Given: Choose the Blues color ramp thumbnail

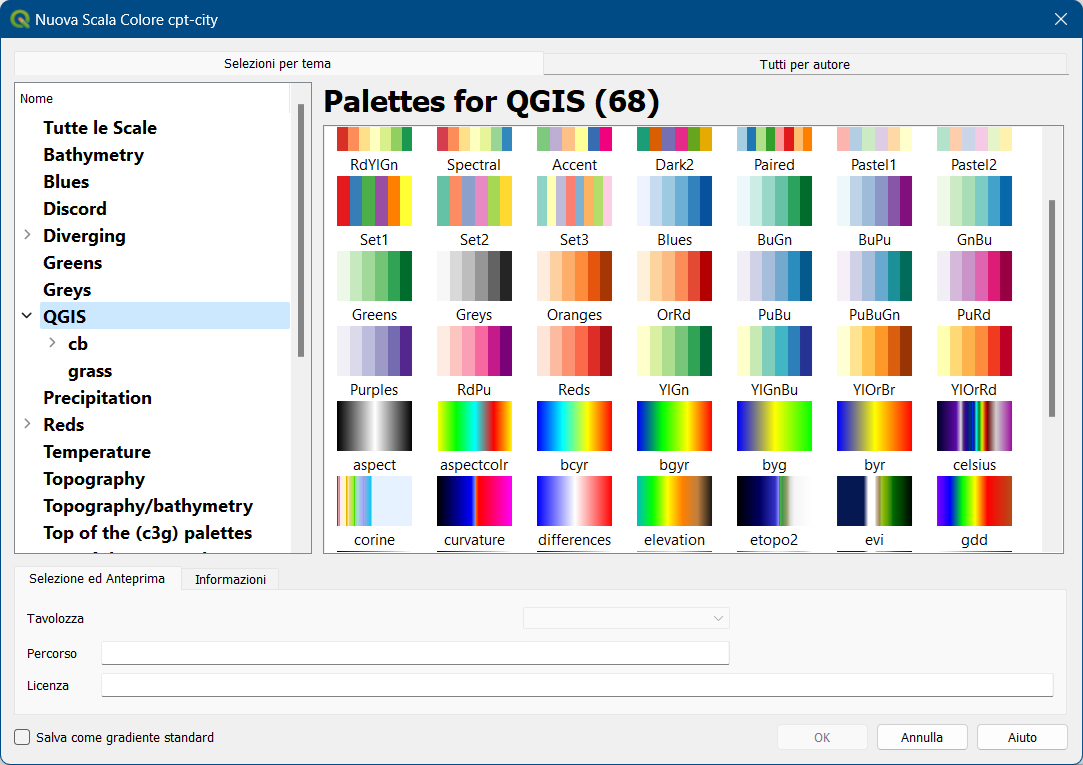Looking at the screenshot, I should click(674, 201).
